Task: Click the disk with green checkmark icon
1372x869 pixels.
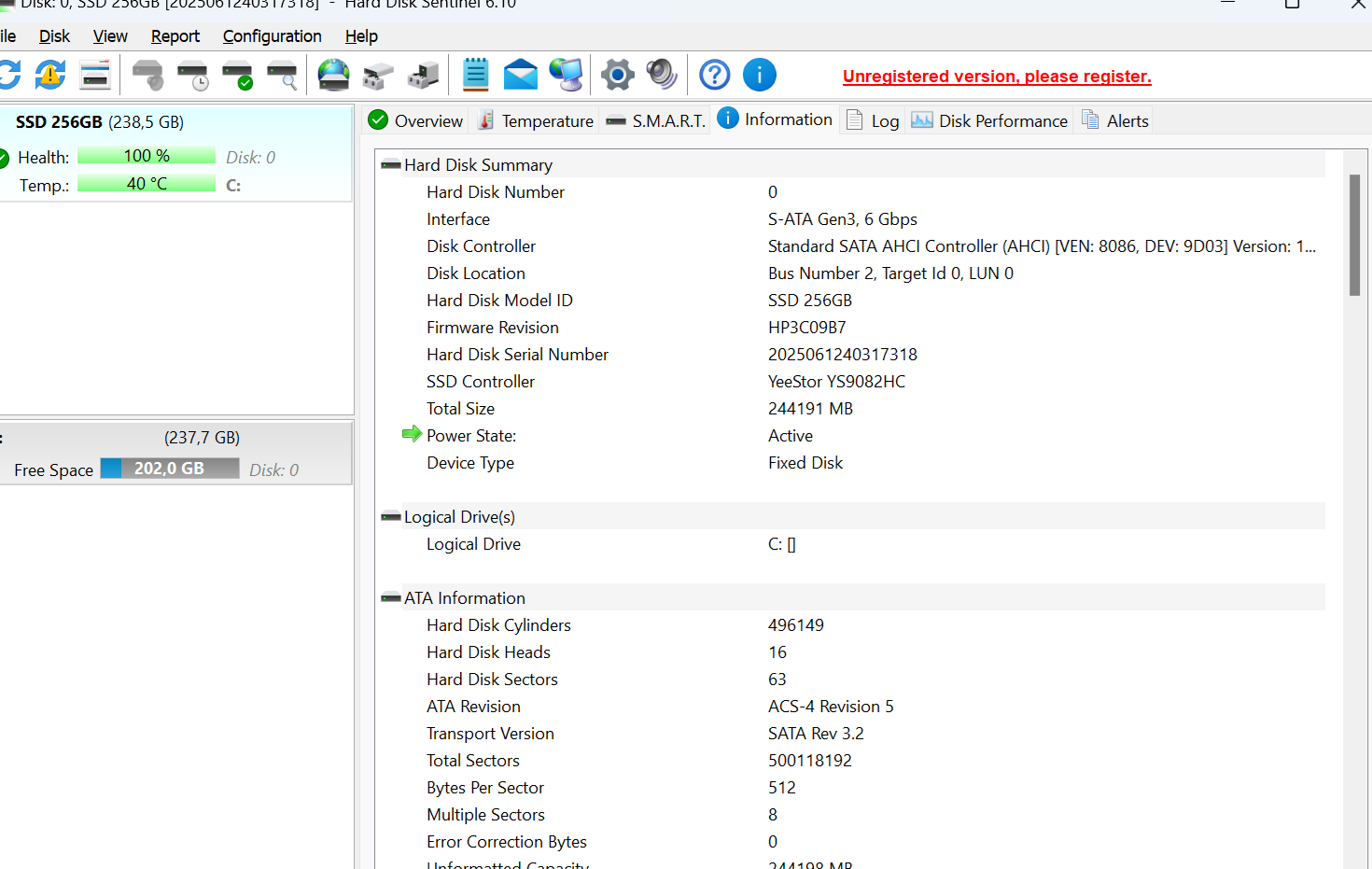Action: point(238,76)
